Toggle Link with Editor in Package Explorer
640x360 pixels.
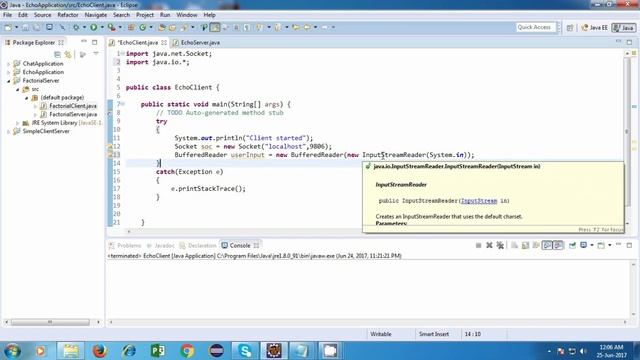[68, 54]
